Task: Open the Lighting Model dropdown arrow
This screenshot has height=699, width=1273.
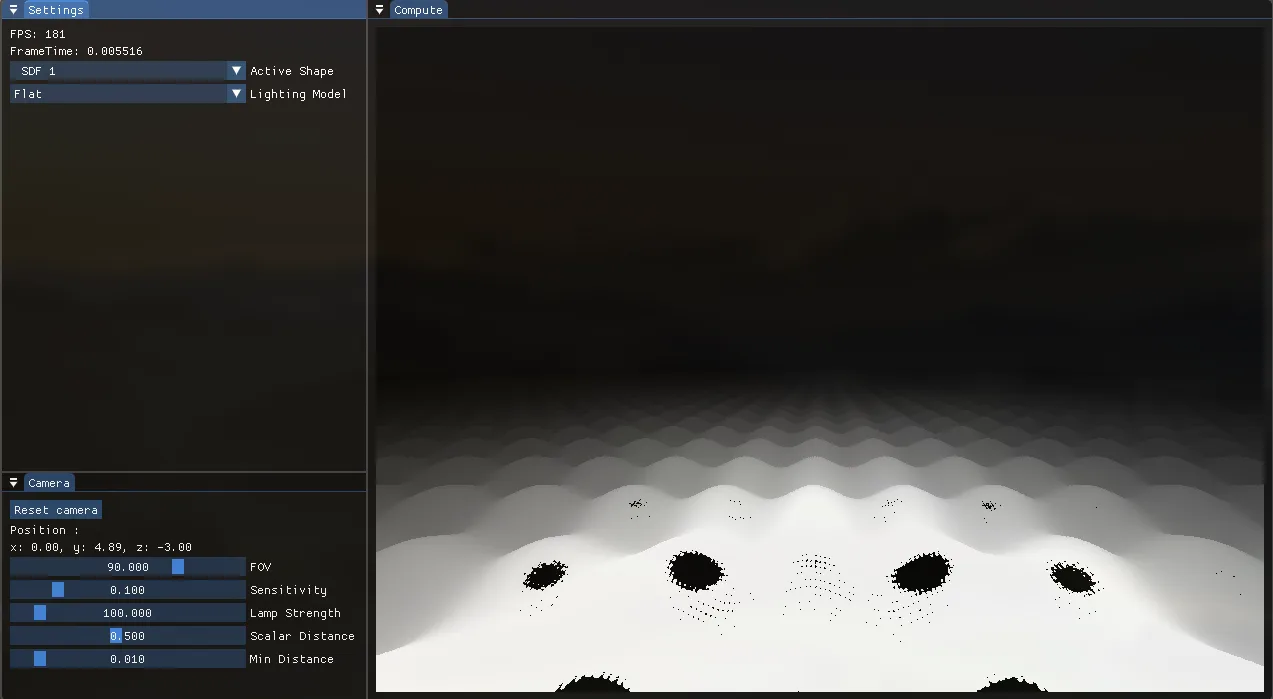Action: pyautogui.click(x=237, y=94)
